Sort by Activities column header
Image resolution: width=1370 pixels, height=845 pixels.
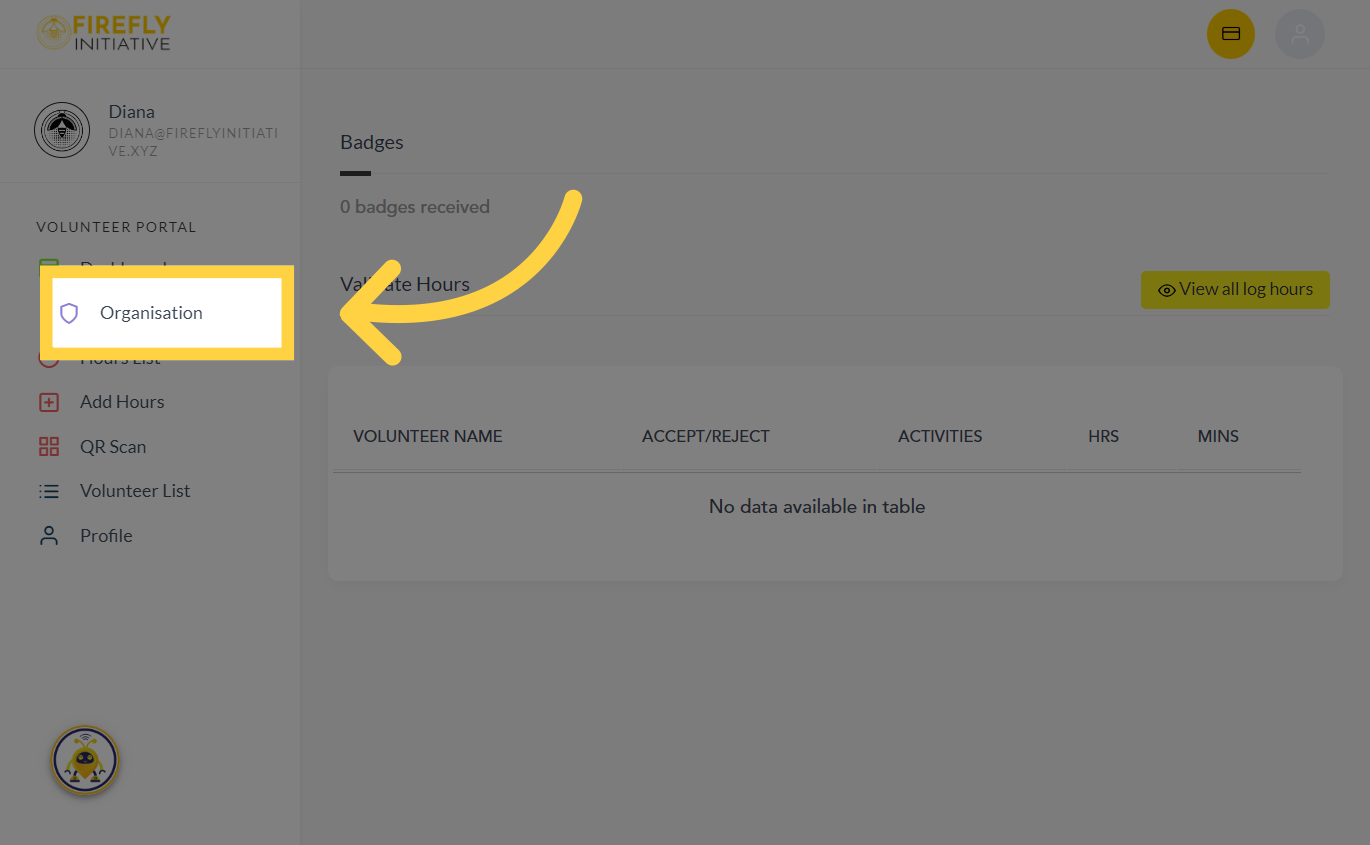click(x=940, y=436)
